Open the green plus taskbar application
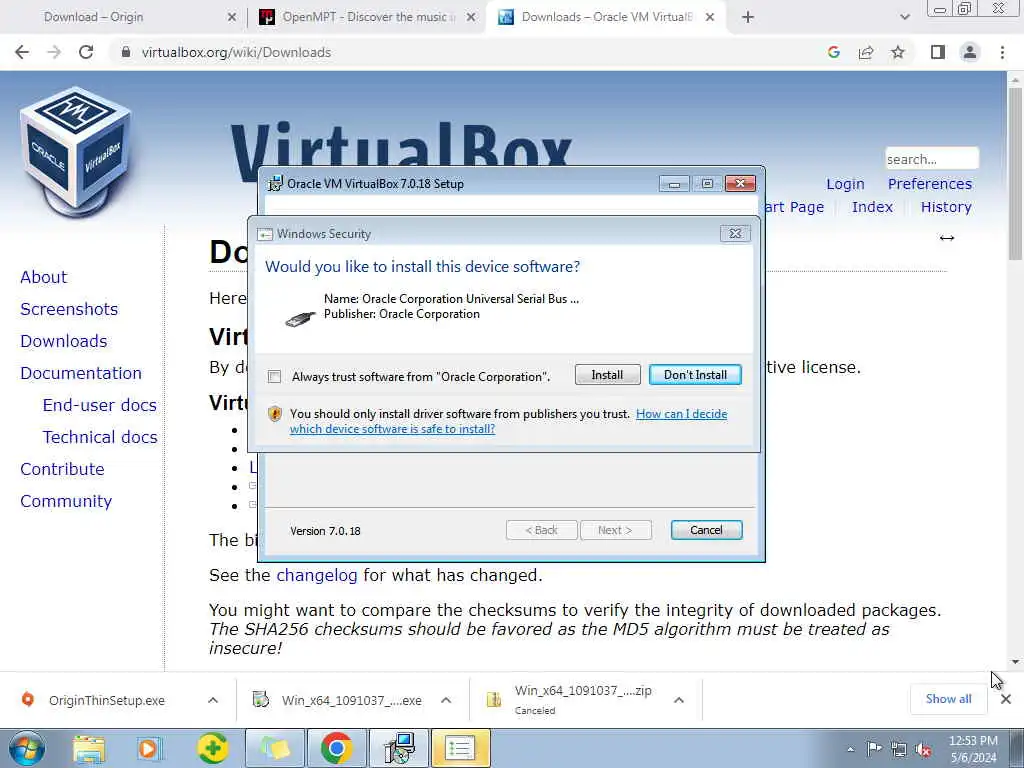This screenshot has height=768, width=1024. pos(212,748)
